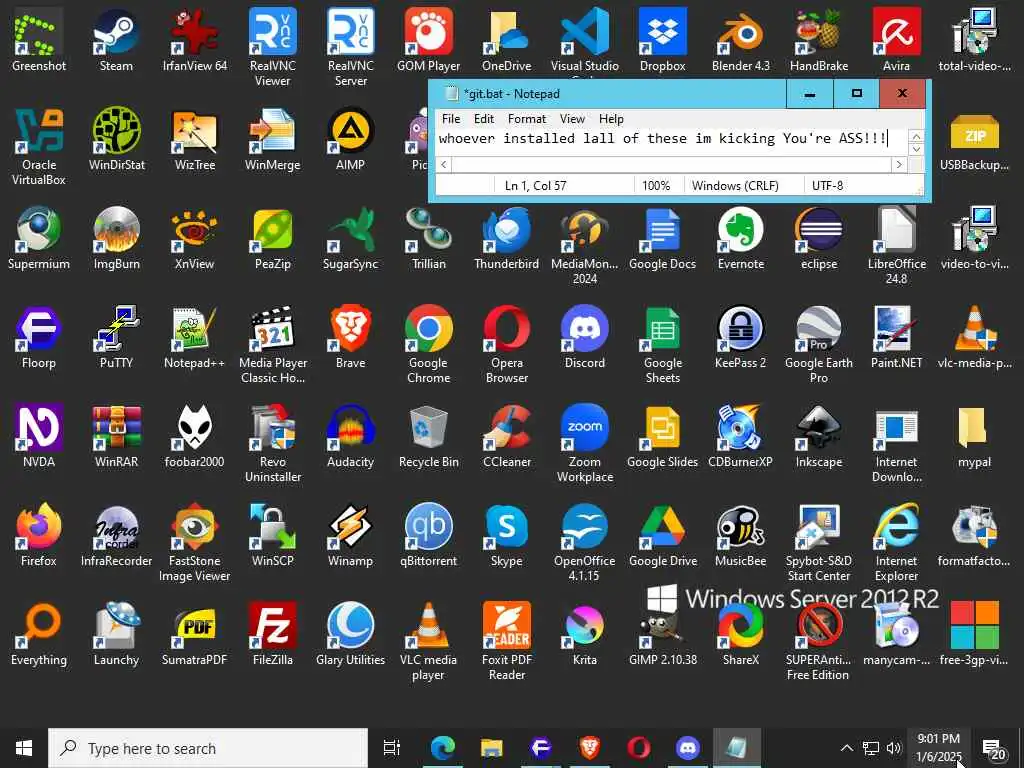Select the Audacity desktop icon
The image size is (1024, 768).
[351, 436]
